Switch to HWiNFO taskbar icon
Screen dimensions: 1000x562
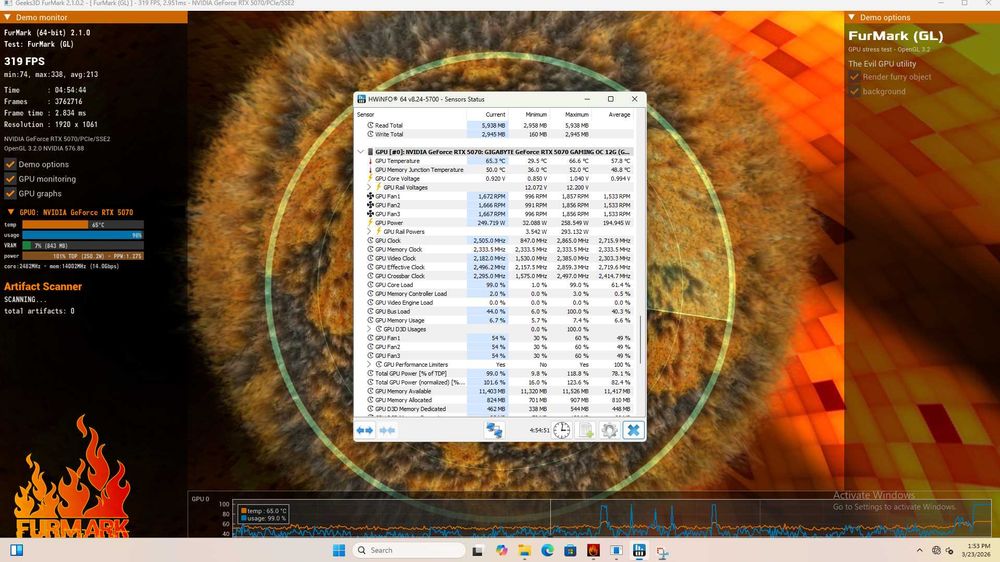(639, 550)
